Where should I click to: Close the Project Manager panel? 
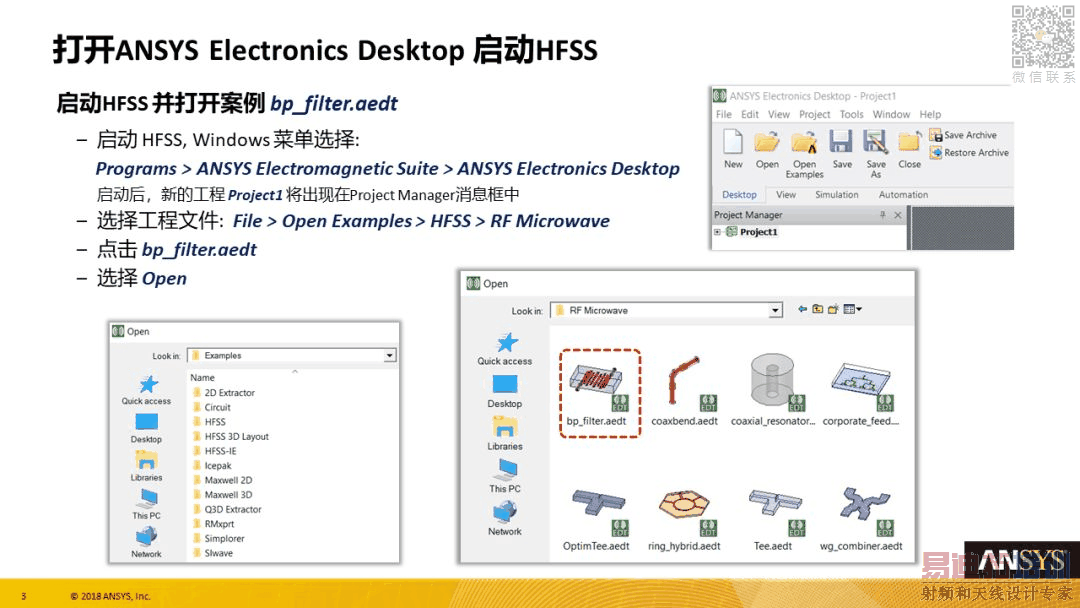897,215
